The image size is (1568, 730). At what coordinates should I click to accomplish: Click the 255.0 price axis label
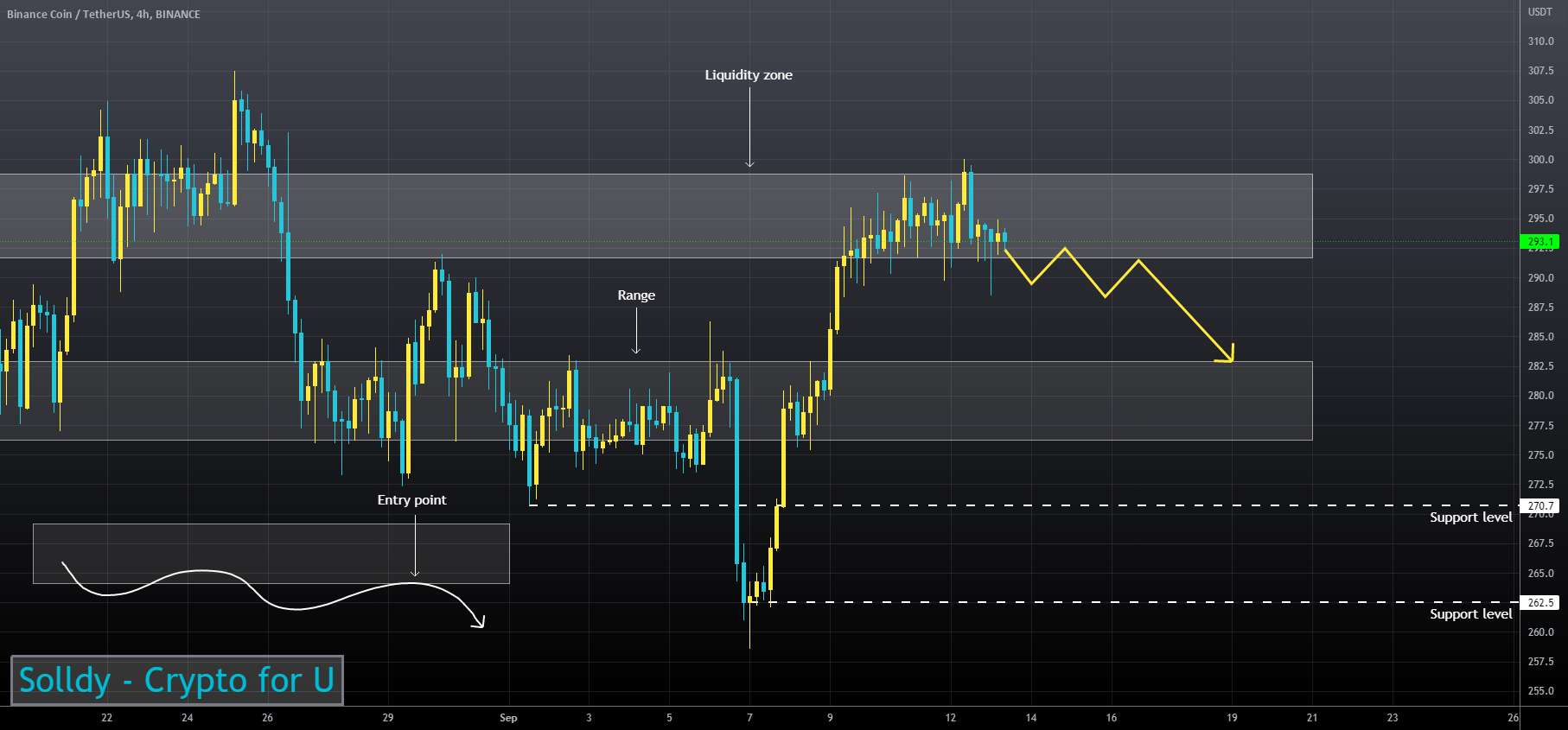(x=1540, y=691)
